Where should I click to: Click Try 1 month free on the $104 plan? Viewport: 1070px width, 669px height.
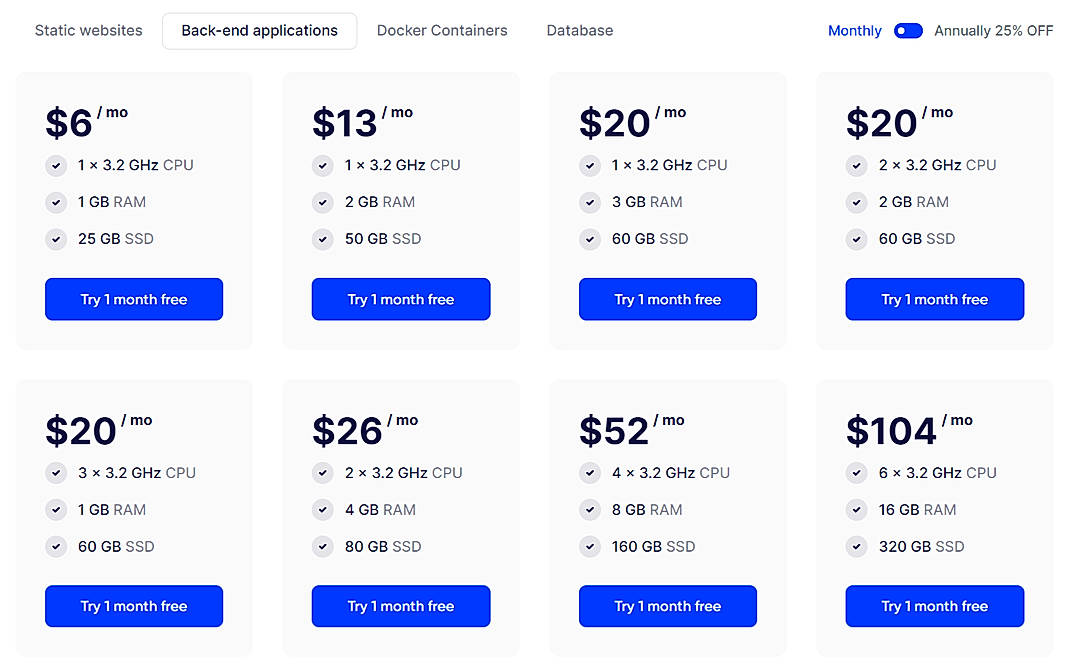[934, 606]
